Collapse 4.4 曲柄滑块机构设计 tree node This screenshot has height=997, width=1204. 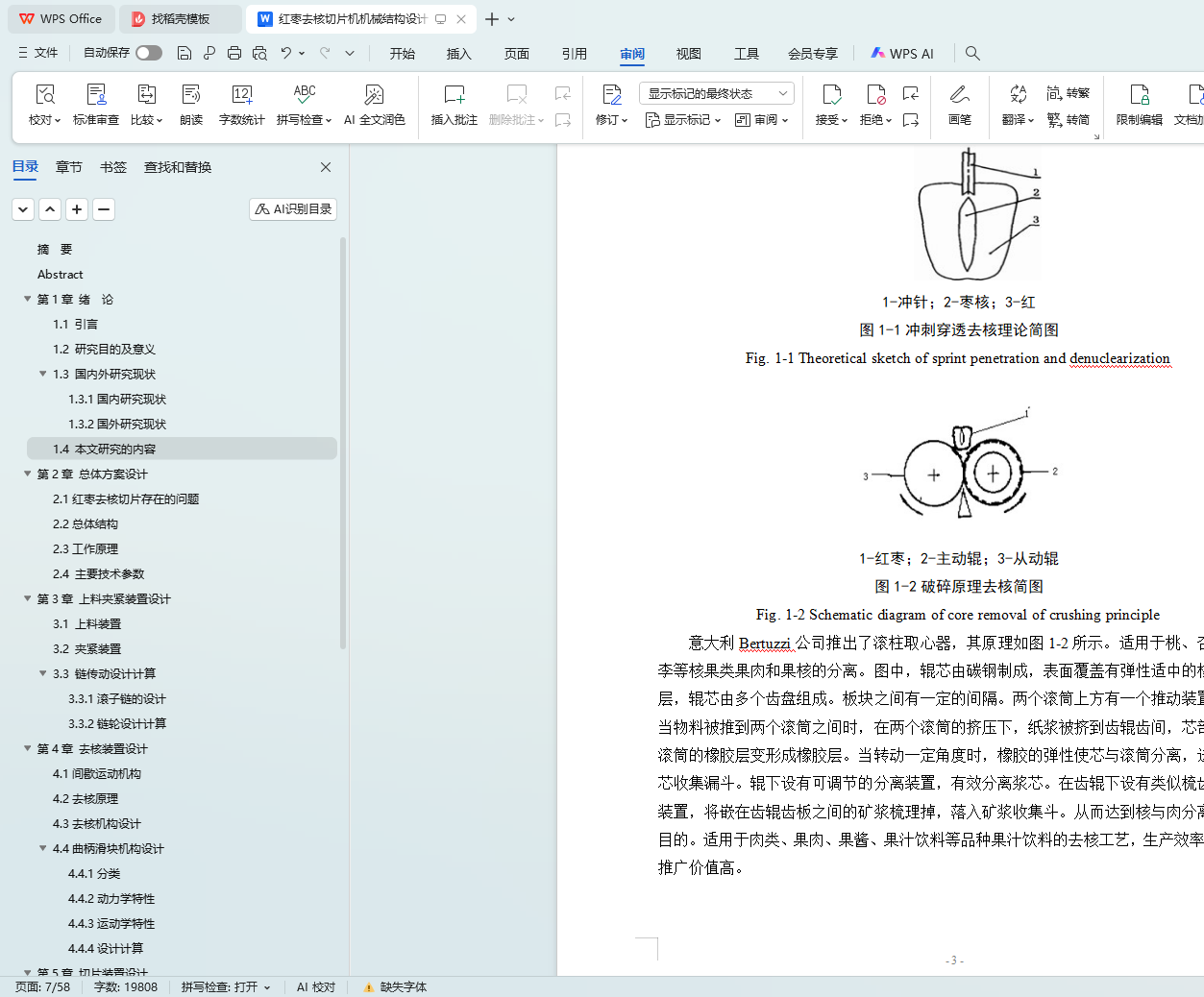tap(43, 849)
